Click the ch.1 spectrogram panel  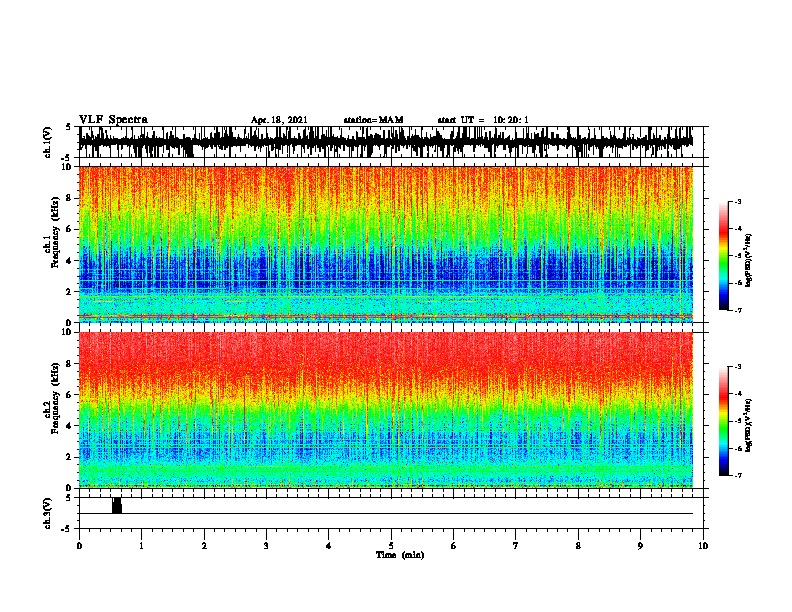click(386, 244)
